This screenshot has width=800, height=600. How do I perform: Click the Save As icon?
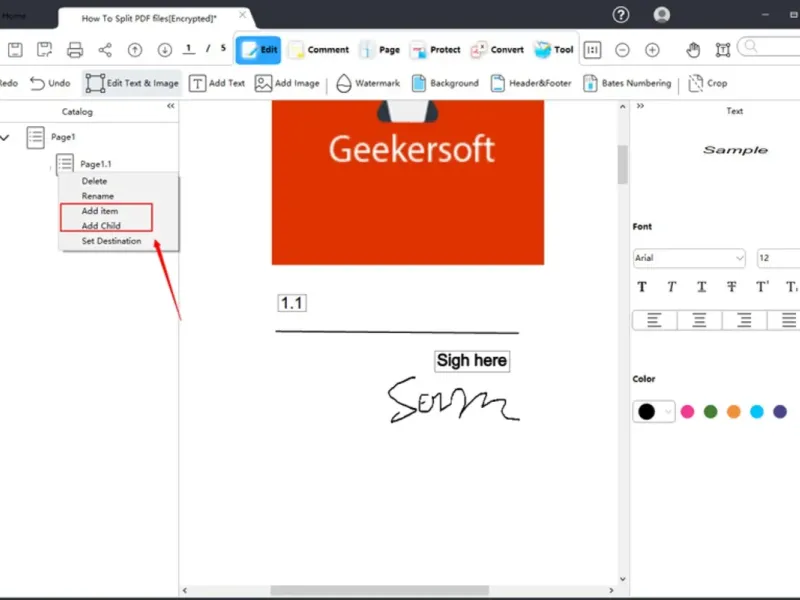(x=45, y=49)
